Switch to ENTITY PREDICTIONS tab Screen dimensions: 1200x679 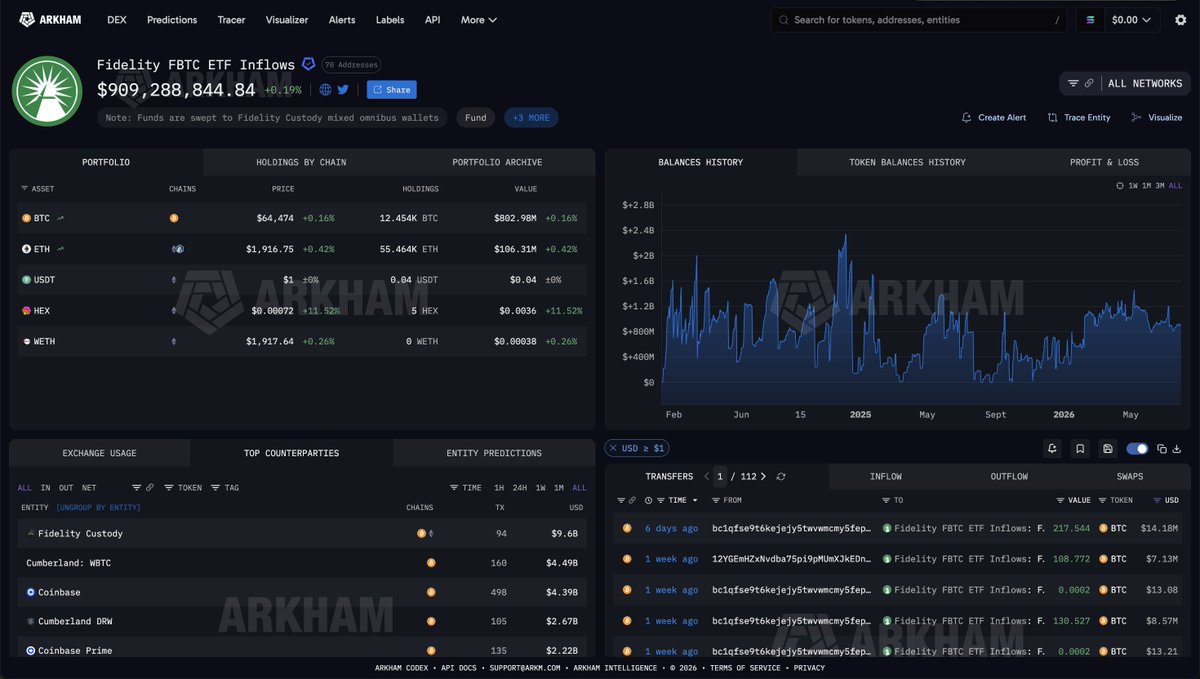click(x=493, y=453)
